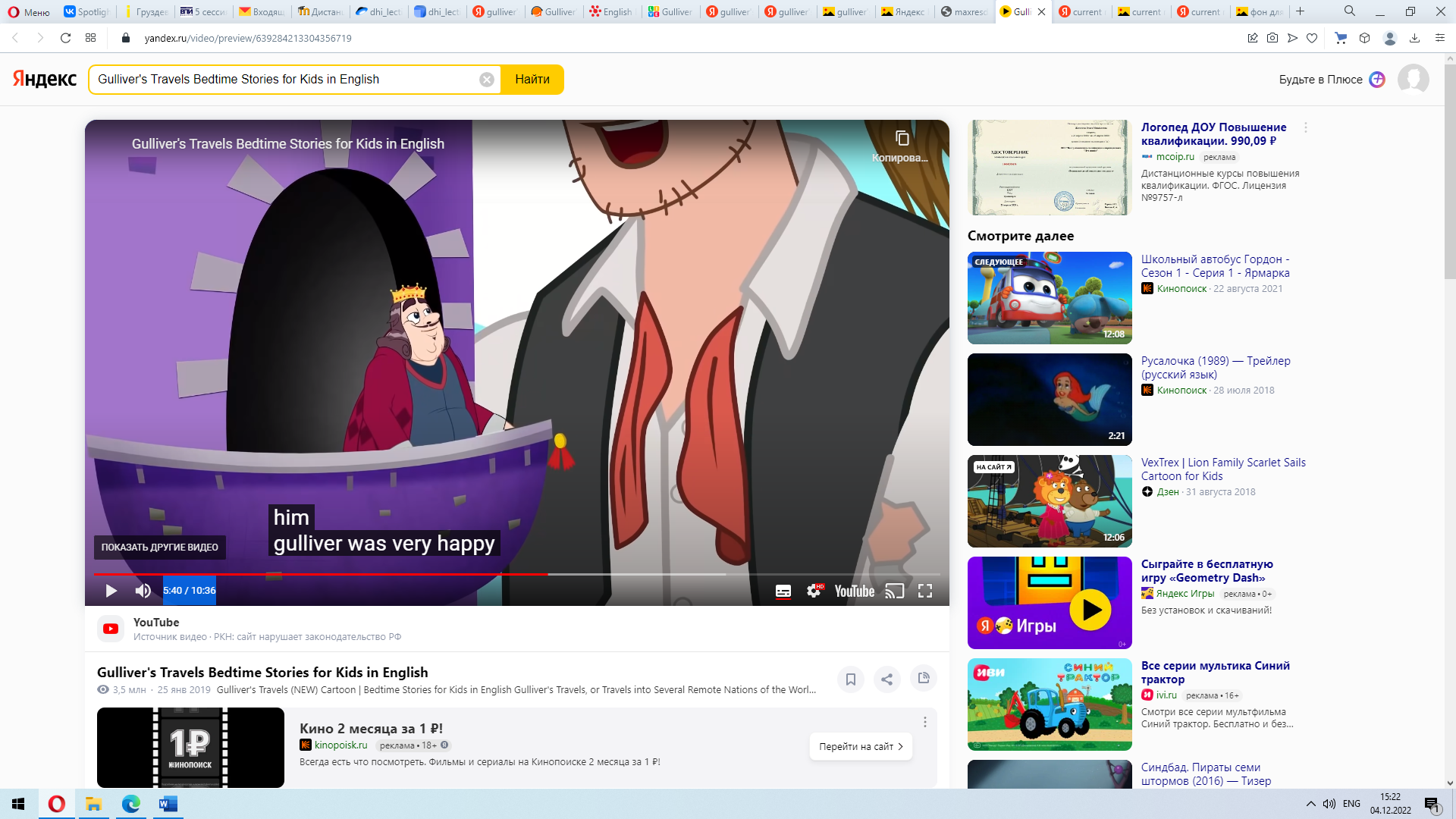1456x819 pixels.
Task: Open Школьный автобус Гордон video thumbnail
Action: tap(1050, 298)
